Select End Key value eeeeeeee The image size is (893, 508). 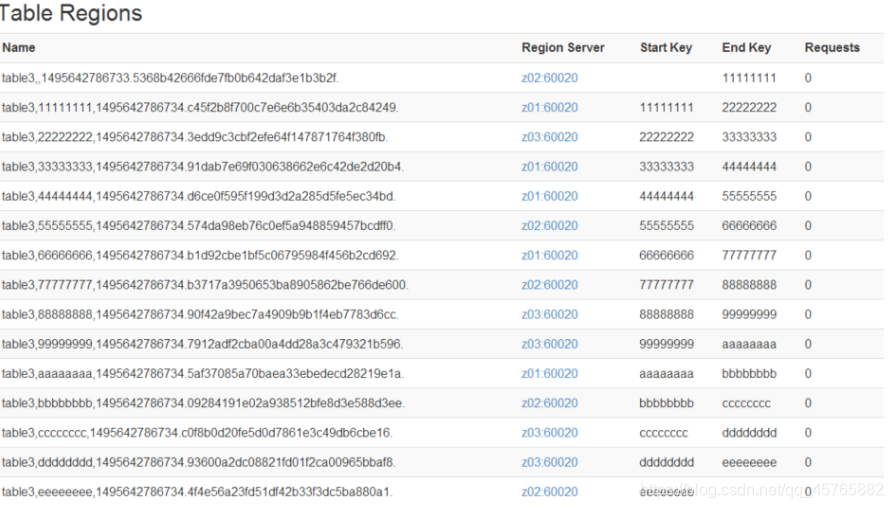pos(749,463)
